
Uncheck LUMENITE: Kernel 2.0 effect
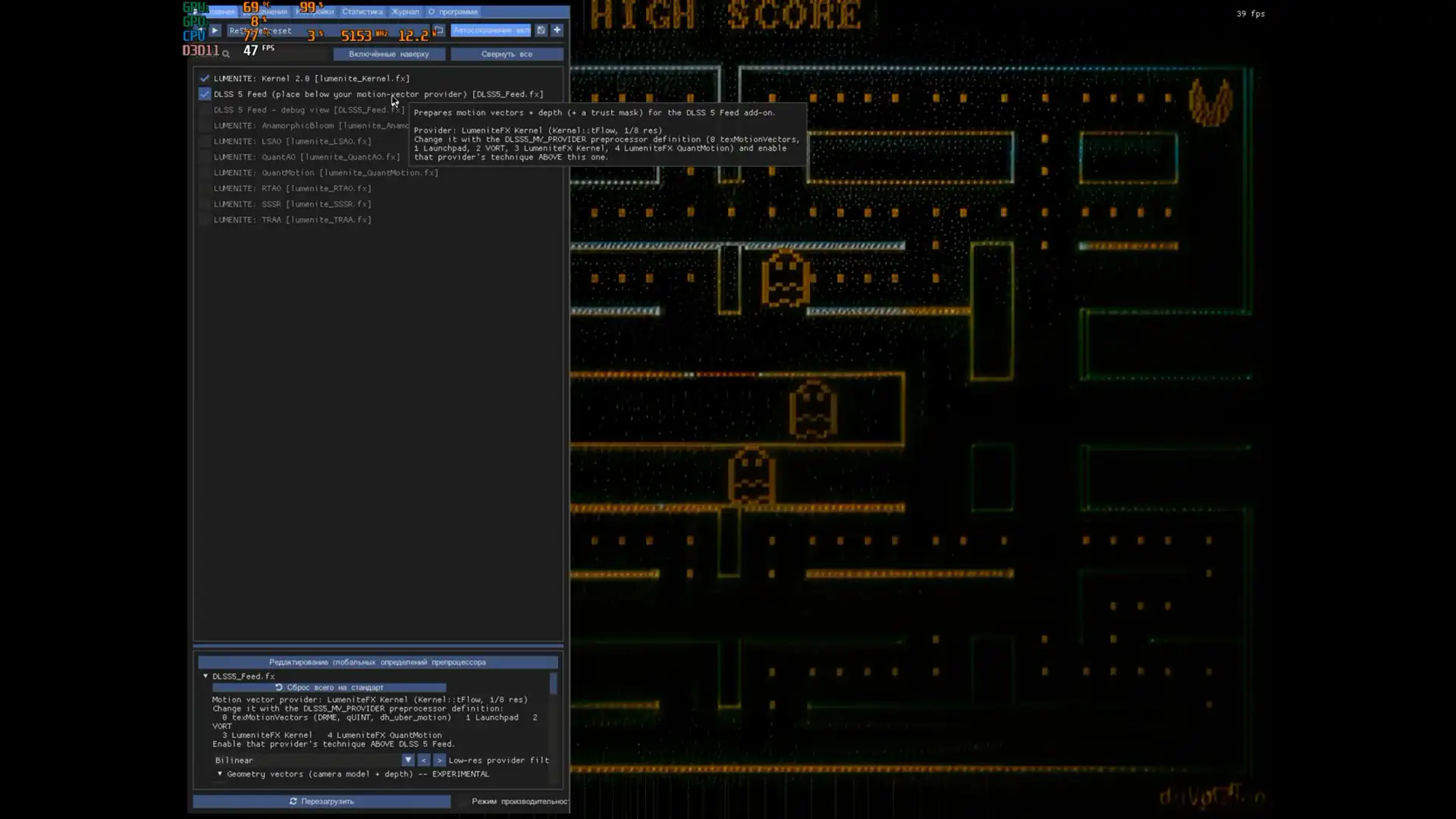[x=204, y=78]
